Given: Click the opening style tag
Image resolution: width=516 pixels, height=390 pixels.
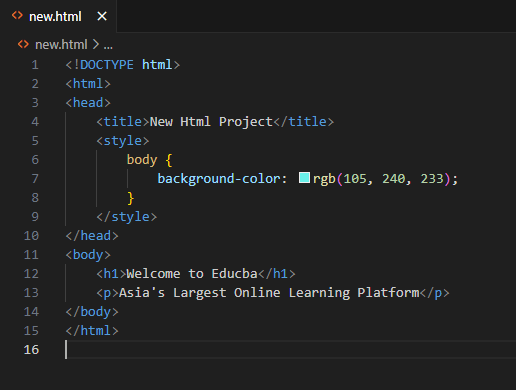Looking at the screenshot, I should pyautogui.click(x=123, y=141).
